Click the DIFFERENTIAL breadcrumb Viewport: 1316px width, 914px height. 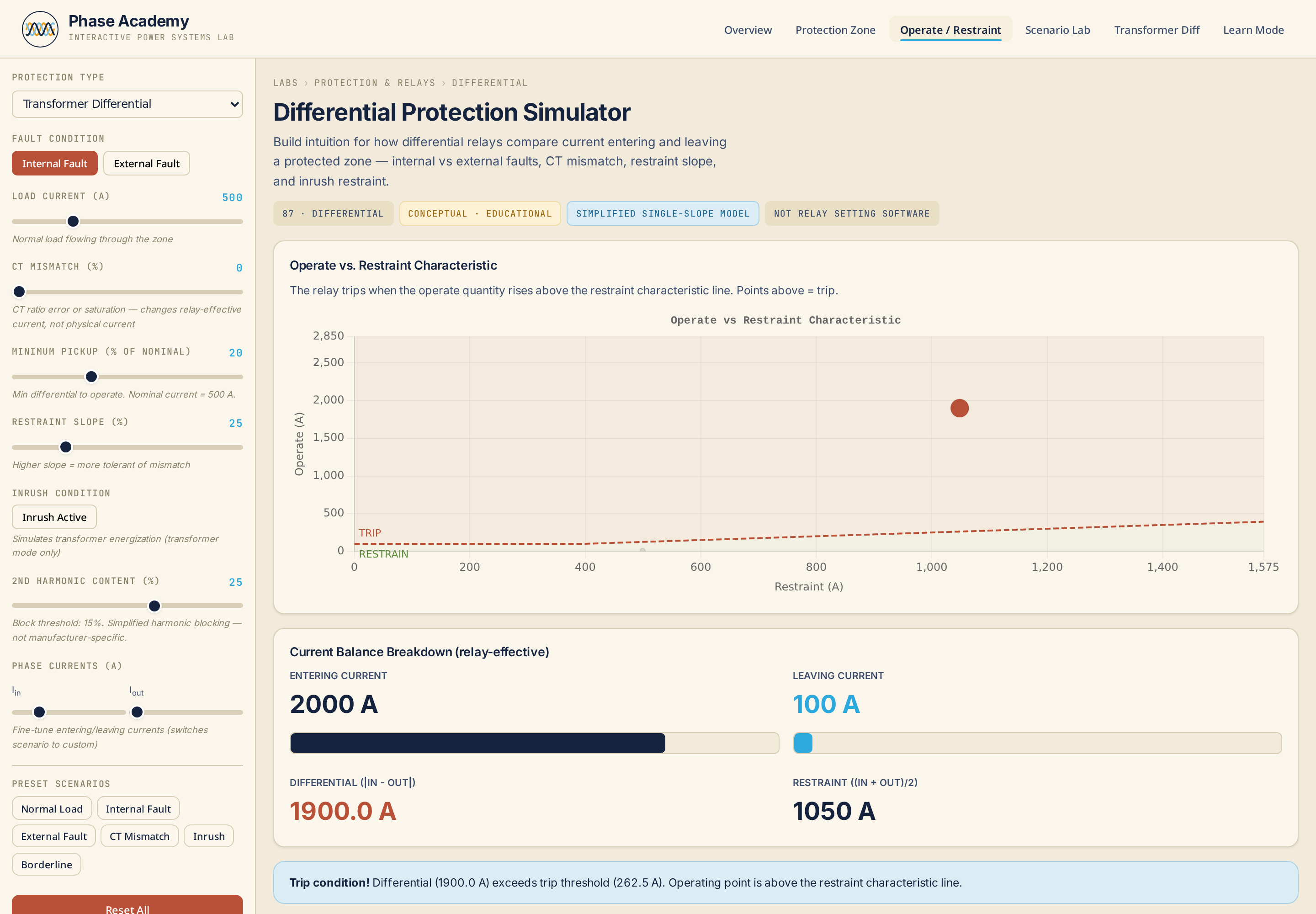tap(490, 83)
